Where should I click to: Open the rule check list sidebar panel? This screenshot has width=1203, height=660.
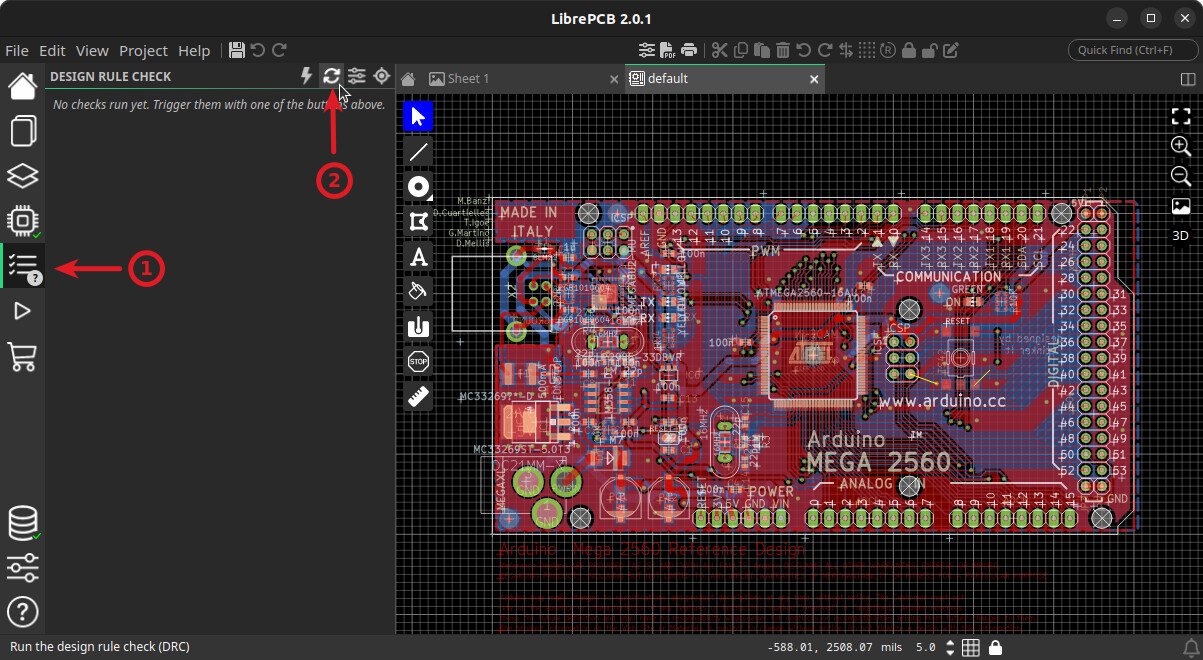tap(22, 266)
